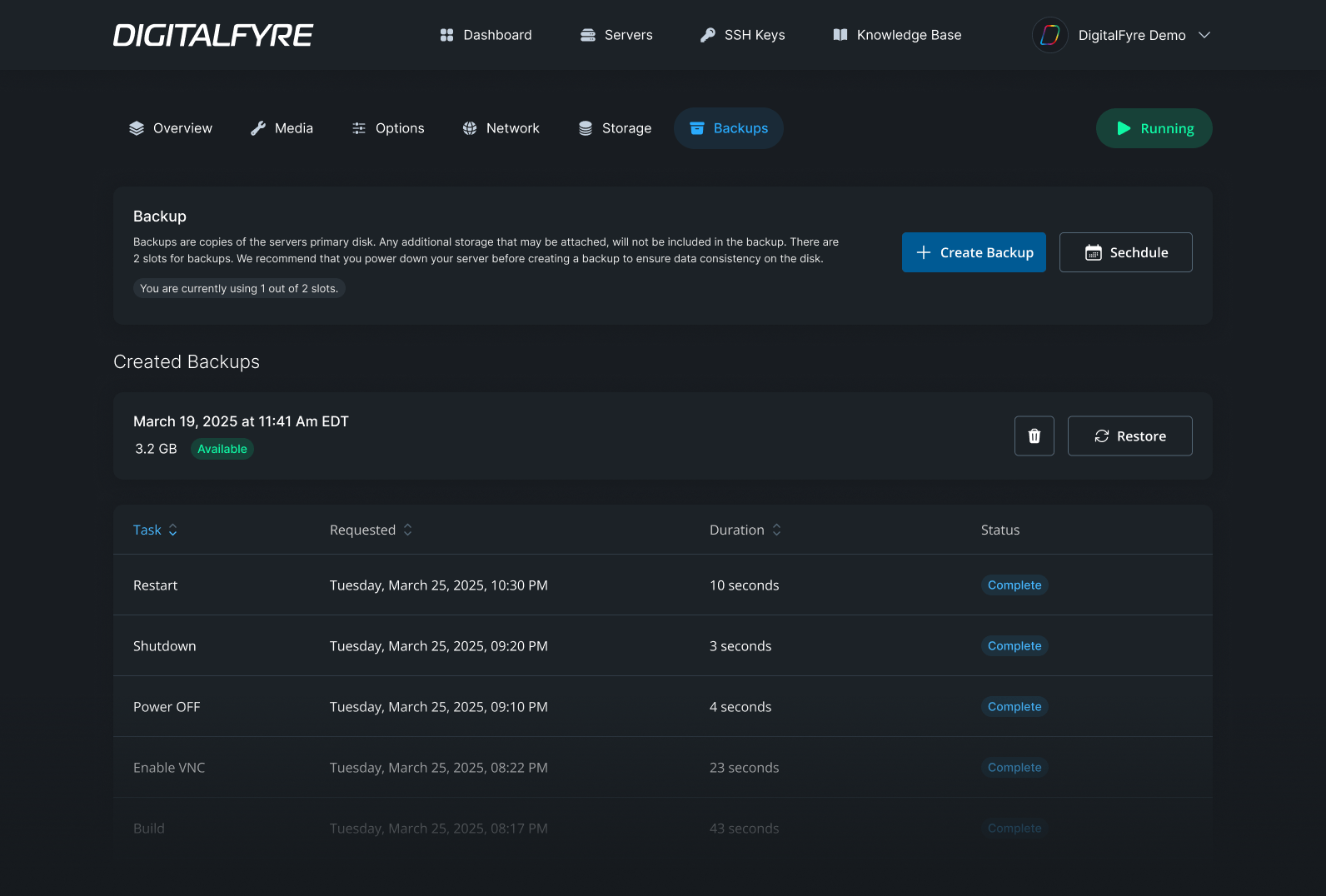Click the Complete badge in Restart row
Viewport: 1326px width, 896px height.
point(1014,585)
